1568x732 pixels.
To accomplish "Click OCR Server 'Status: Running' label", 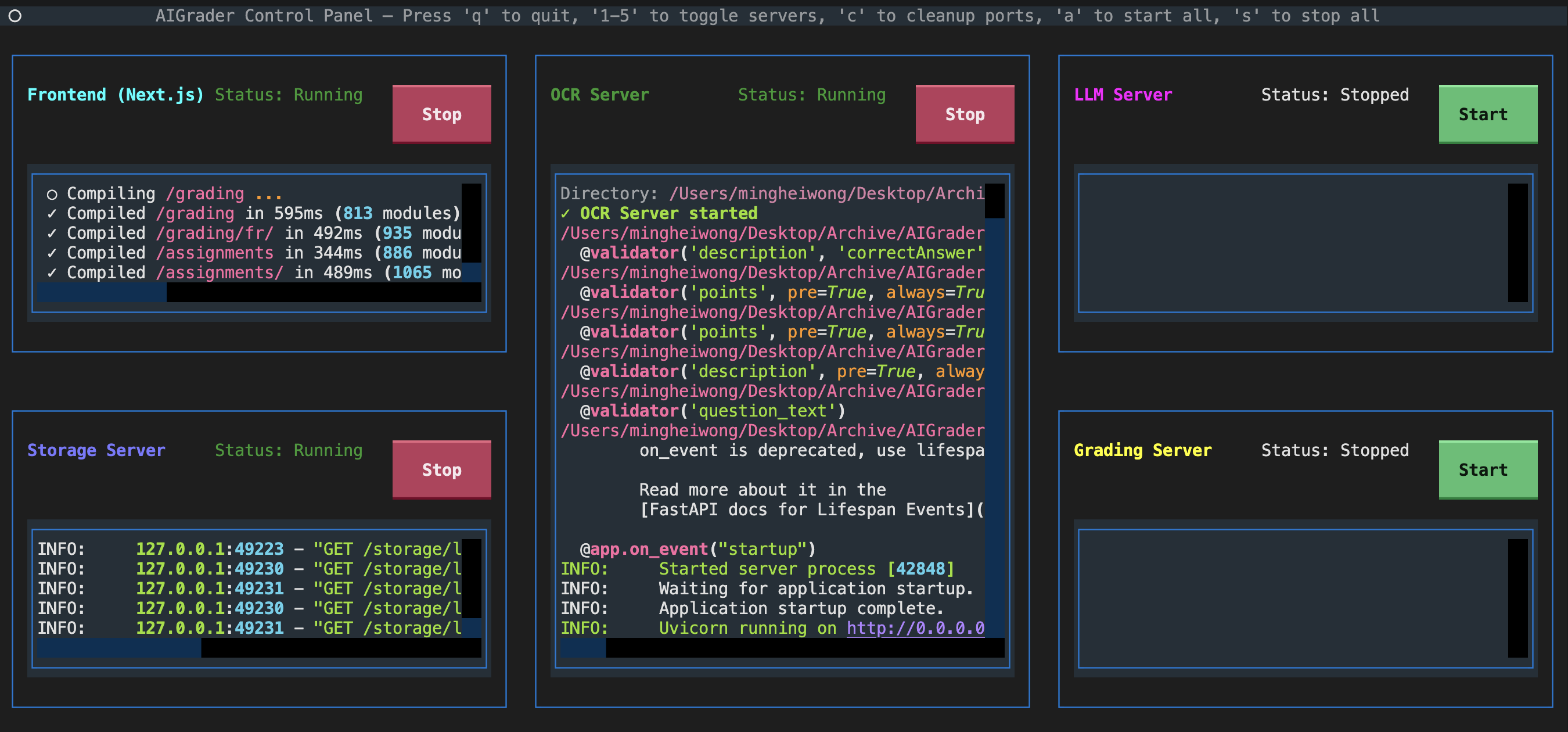I will pos(812,94).
